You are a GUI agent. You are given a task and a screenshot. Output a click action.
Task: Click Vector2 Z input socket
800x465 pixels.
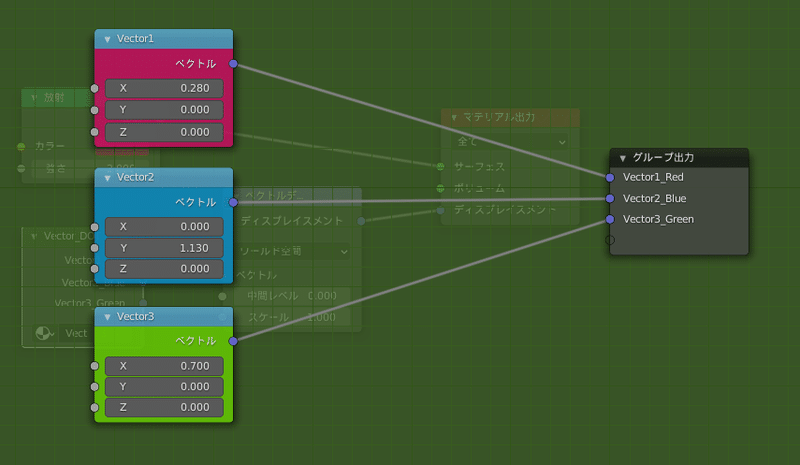point(94,269)
